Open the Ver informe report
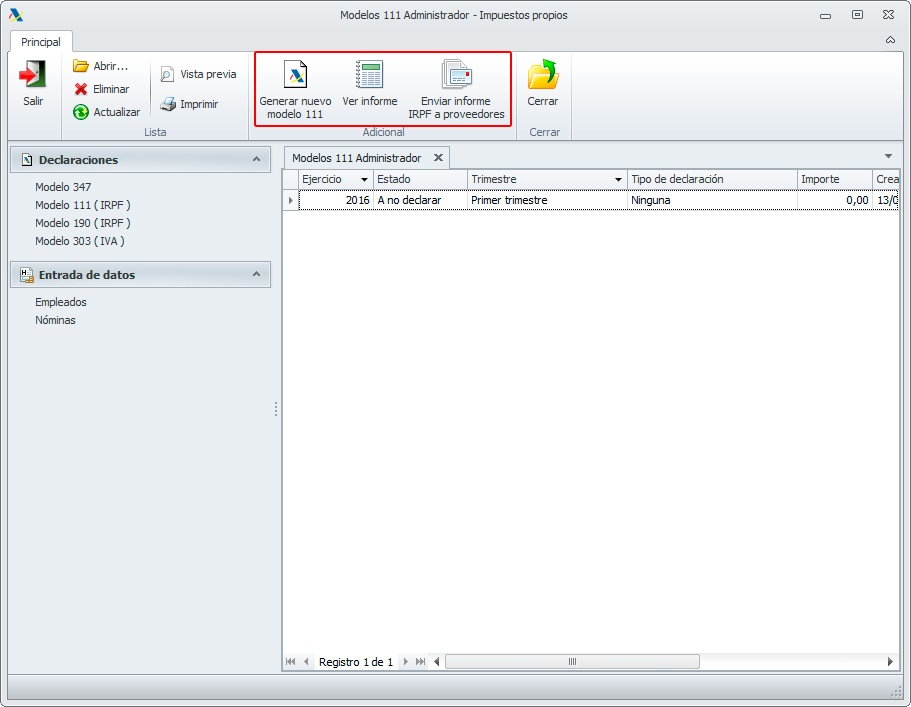Viewport: 911px width, 707px height. pos(370,84)
